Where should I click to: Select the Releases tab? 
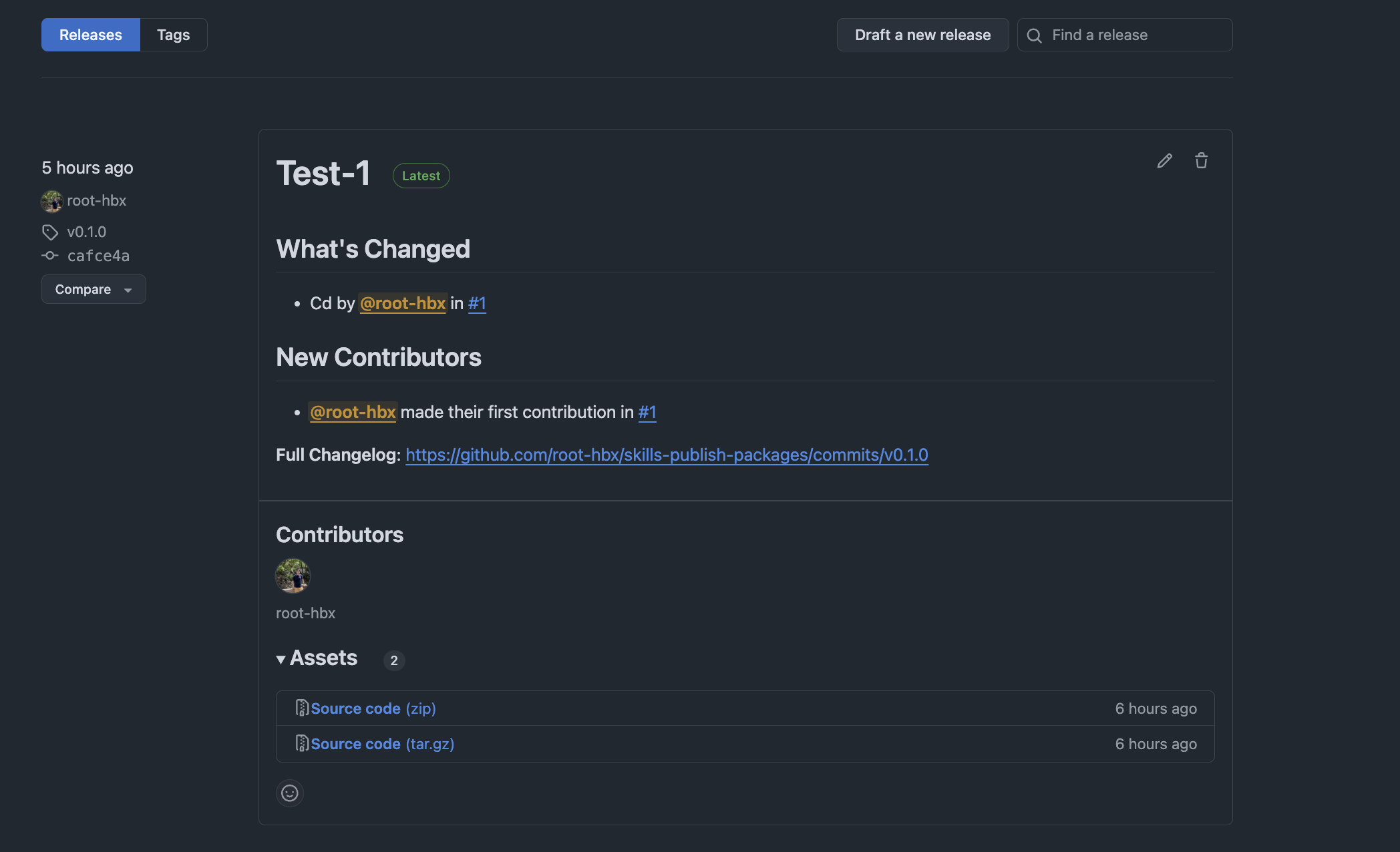pos(91,35)
